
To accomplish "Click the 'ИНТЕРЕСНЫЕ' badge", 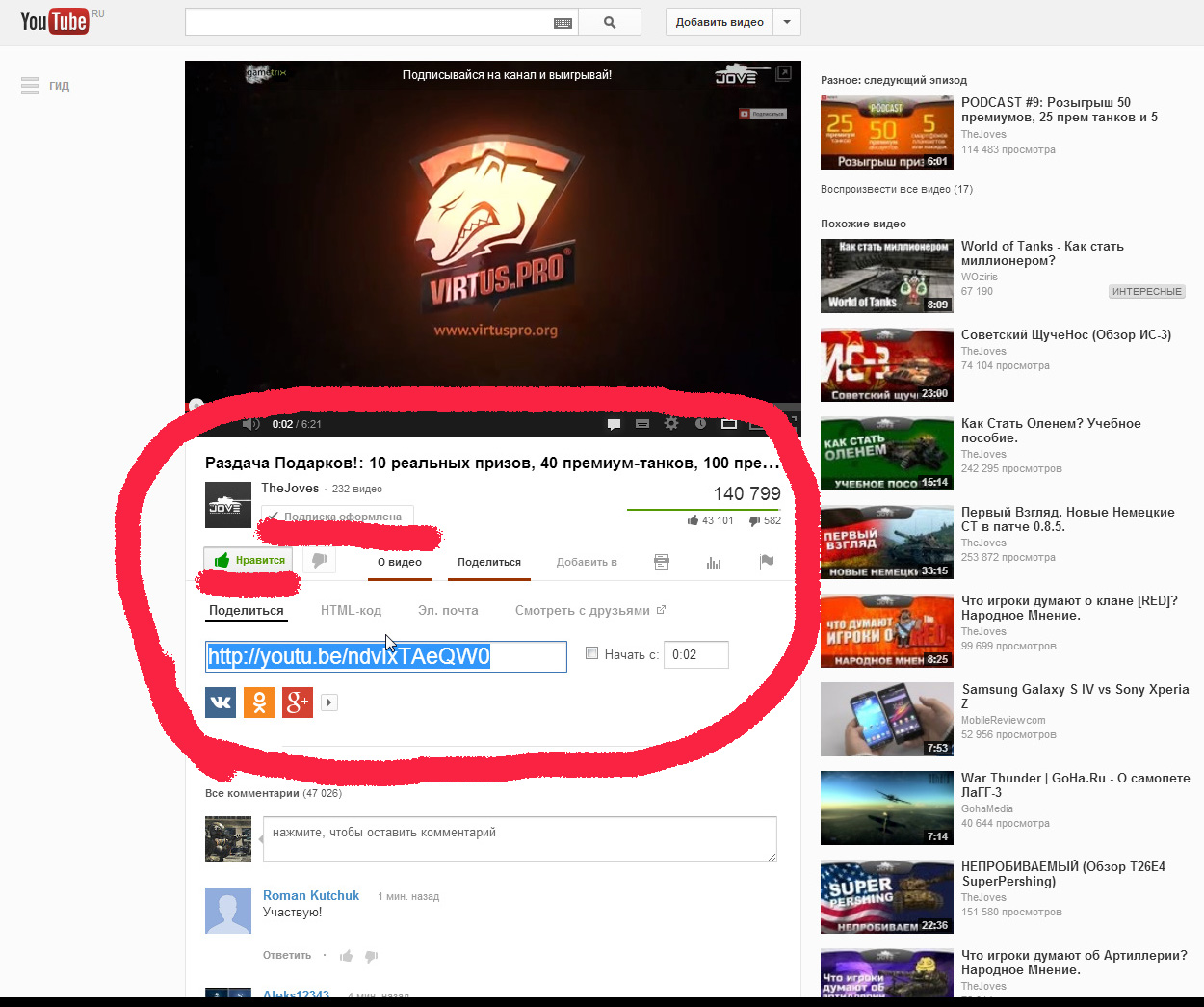I will [1147, 291].
